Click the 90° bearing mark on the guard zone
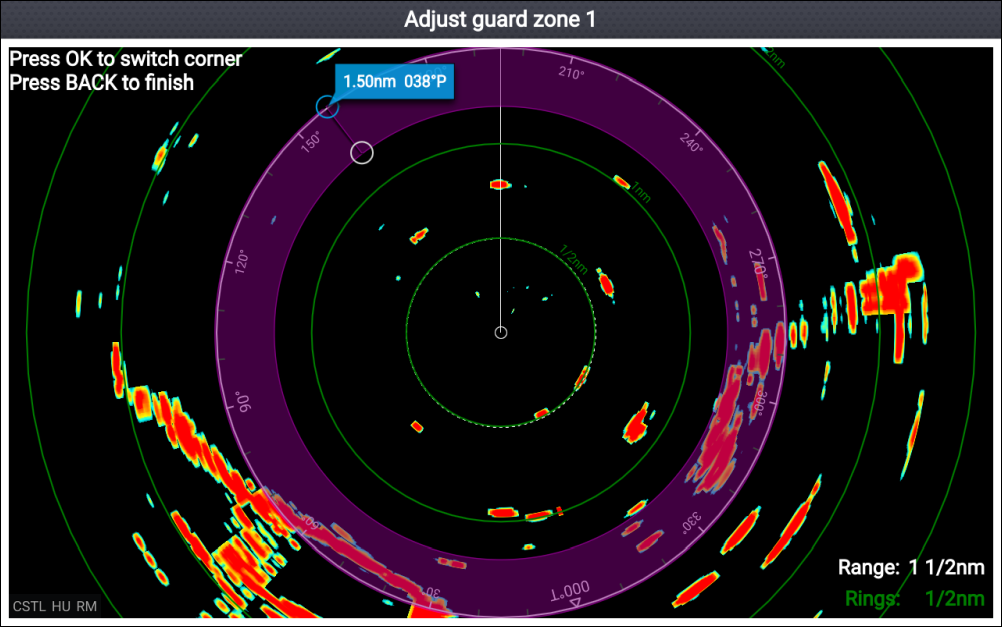The width and height of the screenshot is (1002, 627). point(243,402)
